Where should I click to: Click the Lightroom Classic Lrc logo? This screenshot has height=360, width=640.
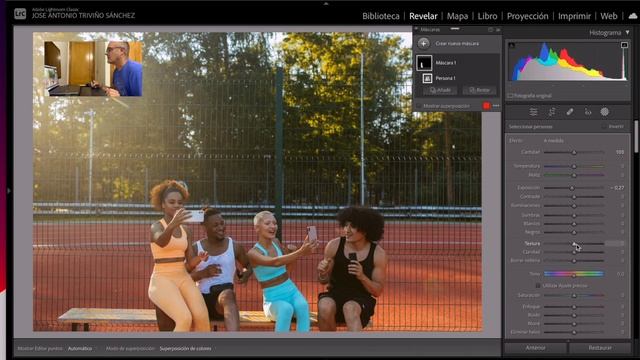point(20,14)
